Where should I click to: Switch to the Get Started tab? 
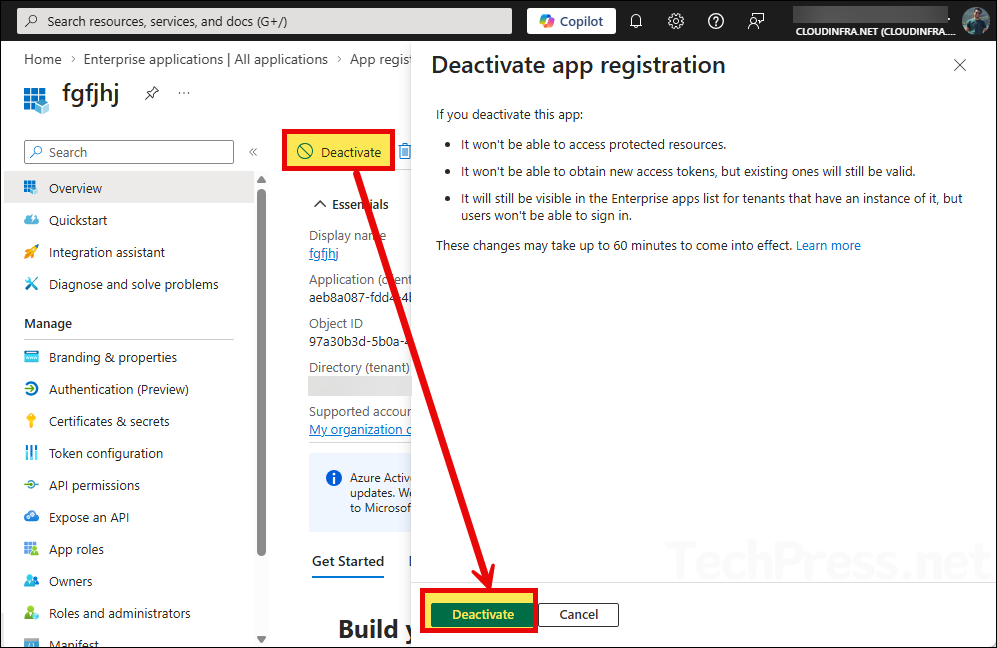347,562
